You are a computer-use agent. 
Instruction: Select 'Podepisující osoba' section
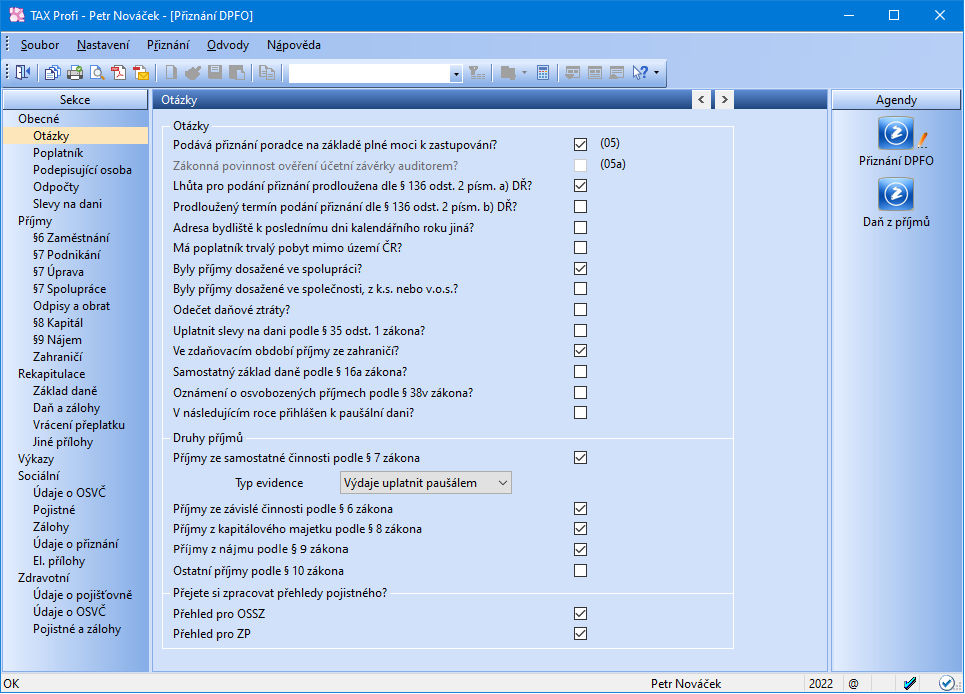82,170
